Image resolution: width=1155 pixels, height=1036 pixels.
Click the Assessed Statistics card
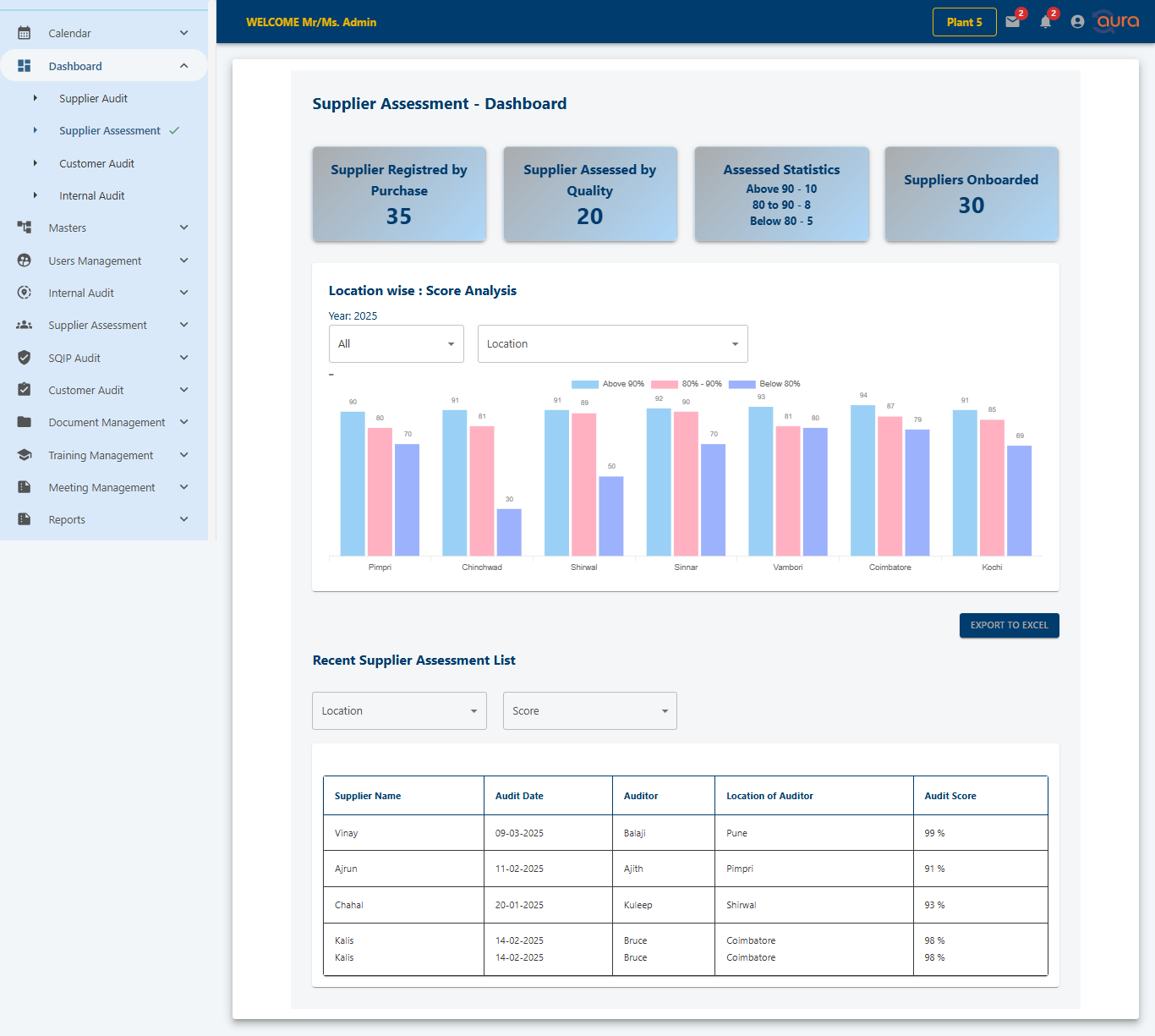click(781, 195)
